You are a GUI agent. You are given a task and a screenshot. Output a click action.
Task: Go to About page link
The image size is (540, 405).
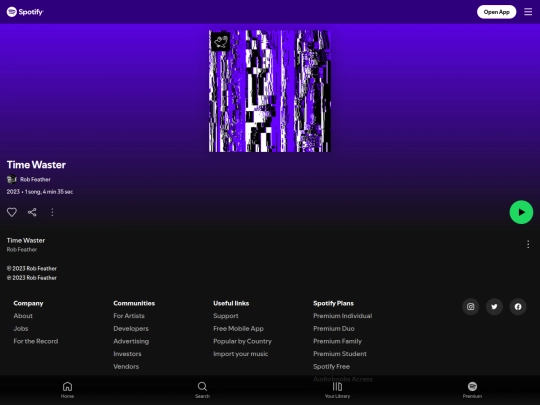tap(23, 316)
